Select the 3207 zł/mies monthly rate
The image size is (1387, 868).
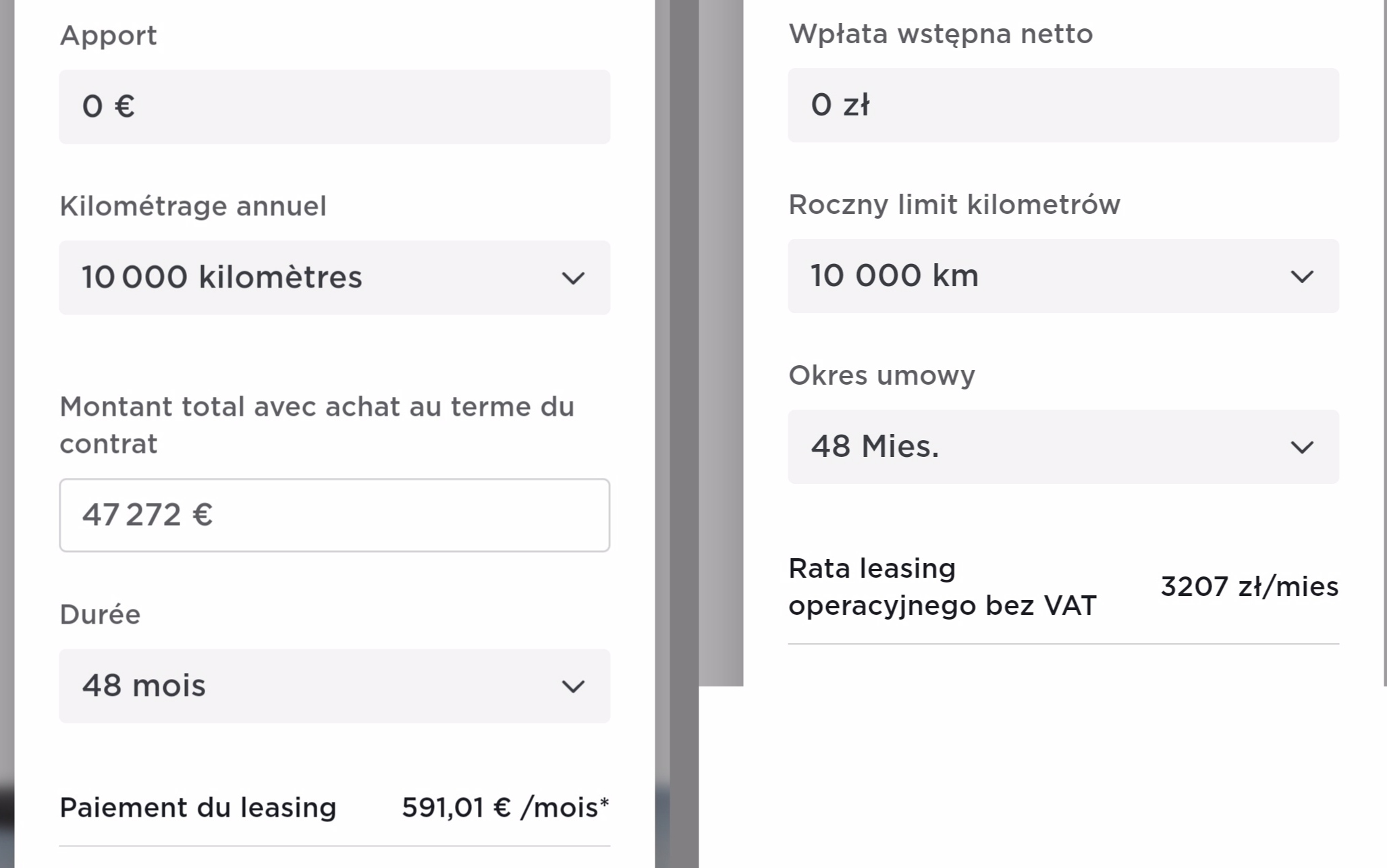click(1249, 587)
